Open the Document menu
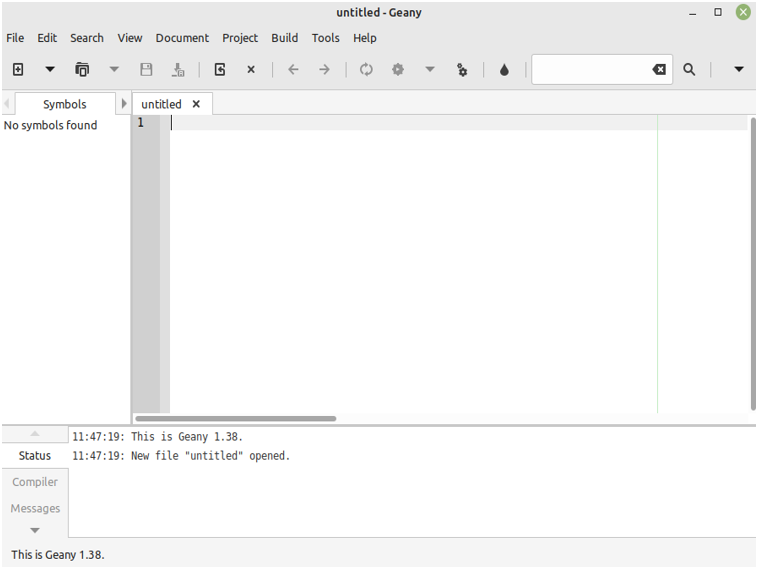Viewport: 758px width, 567px height. pos(182,38)
